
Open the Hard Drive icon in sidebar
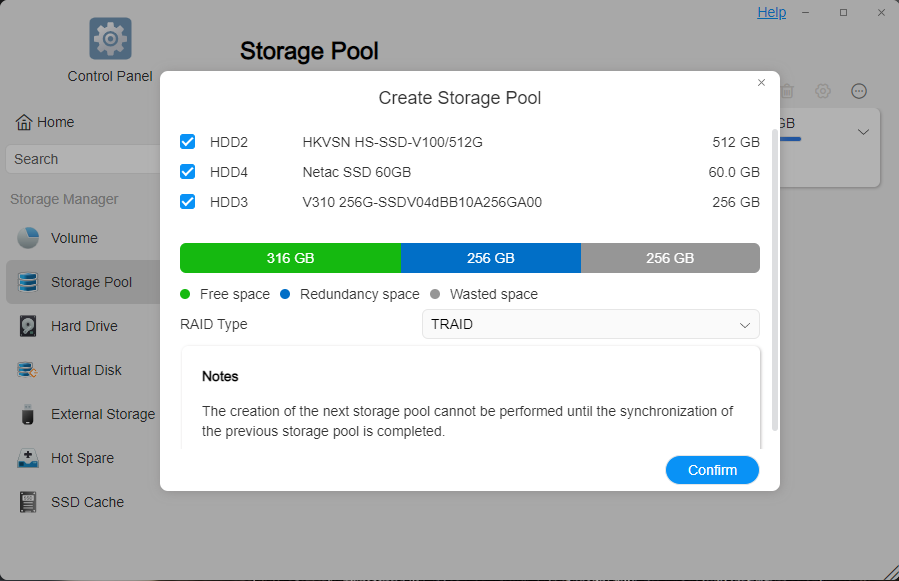[28, 326]
